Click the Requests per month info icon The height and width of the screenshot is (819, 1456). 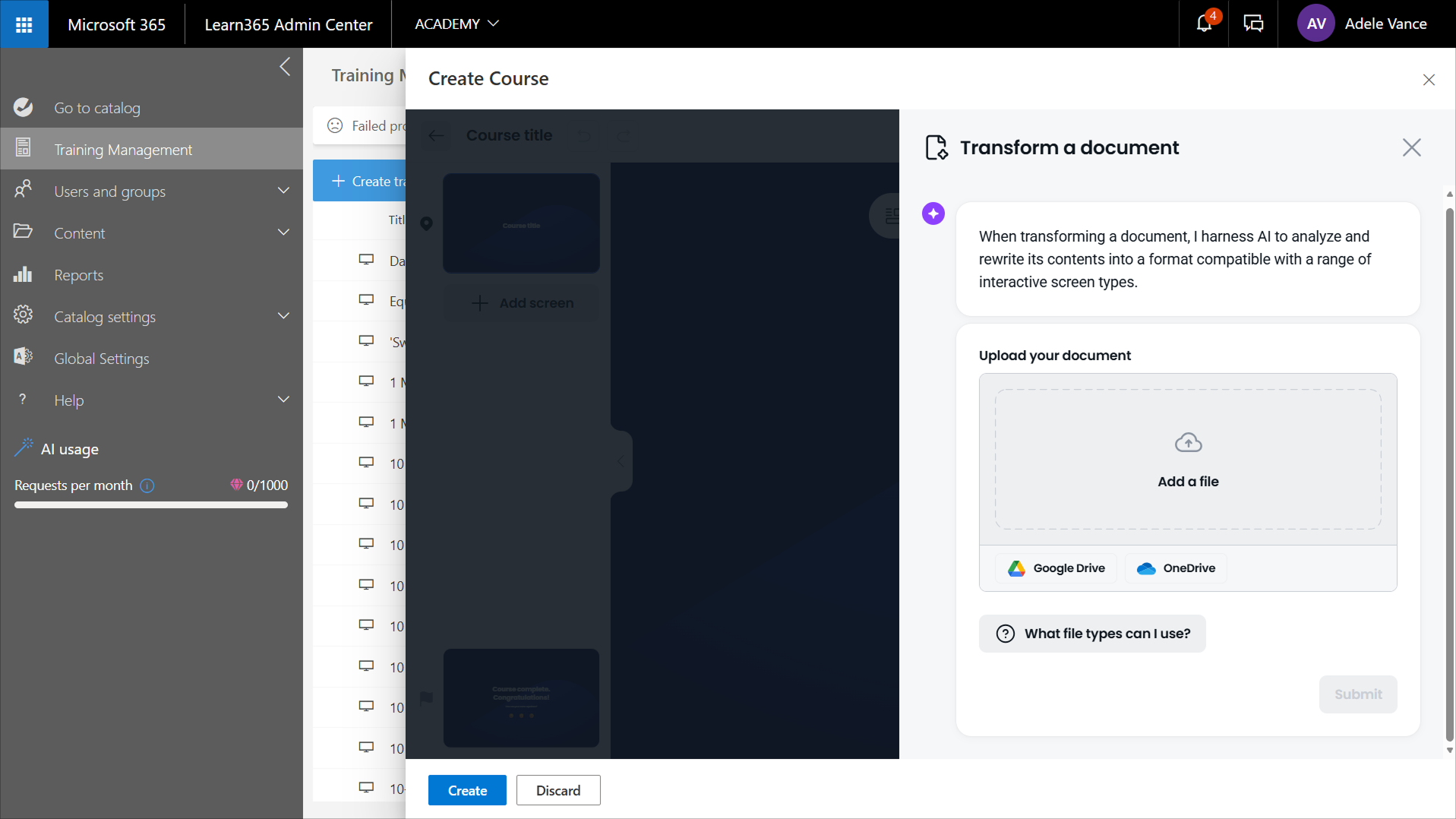point(147,485)
